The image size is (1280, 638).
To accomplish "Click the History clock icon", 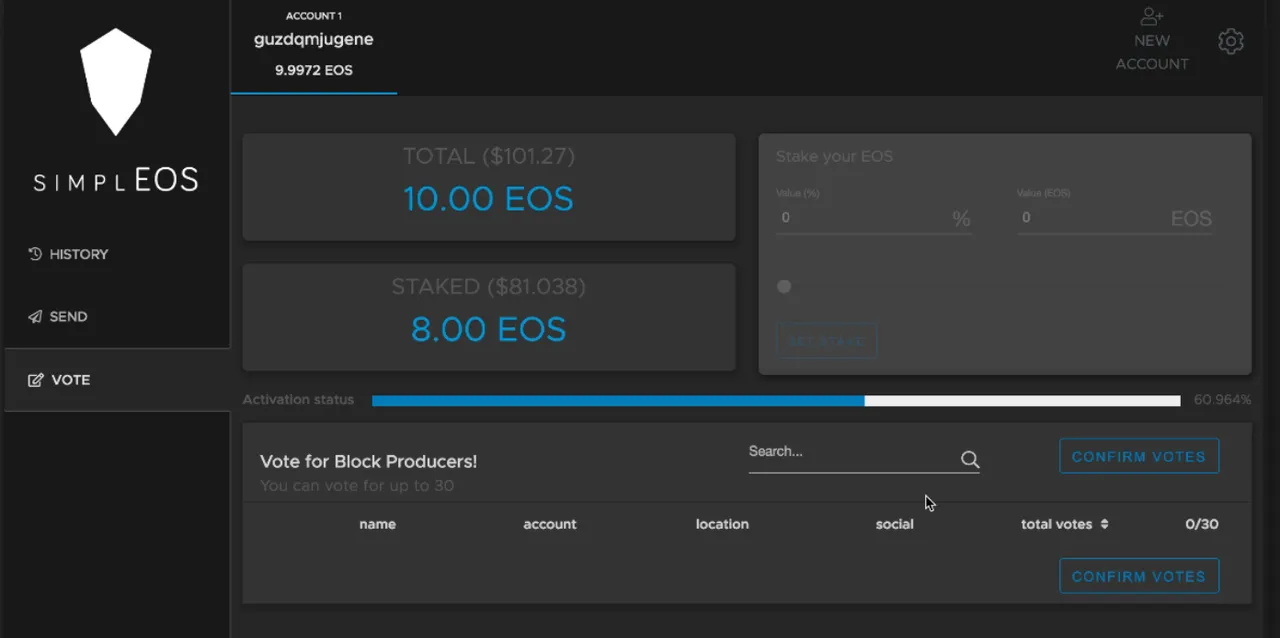I will pyautogui.click(x=35, y=254).
